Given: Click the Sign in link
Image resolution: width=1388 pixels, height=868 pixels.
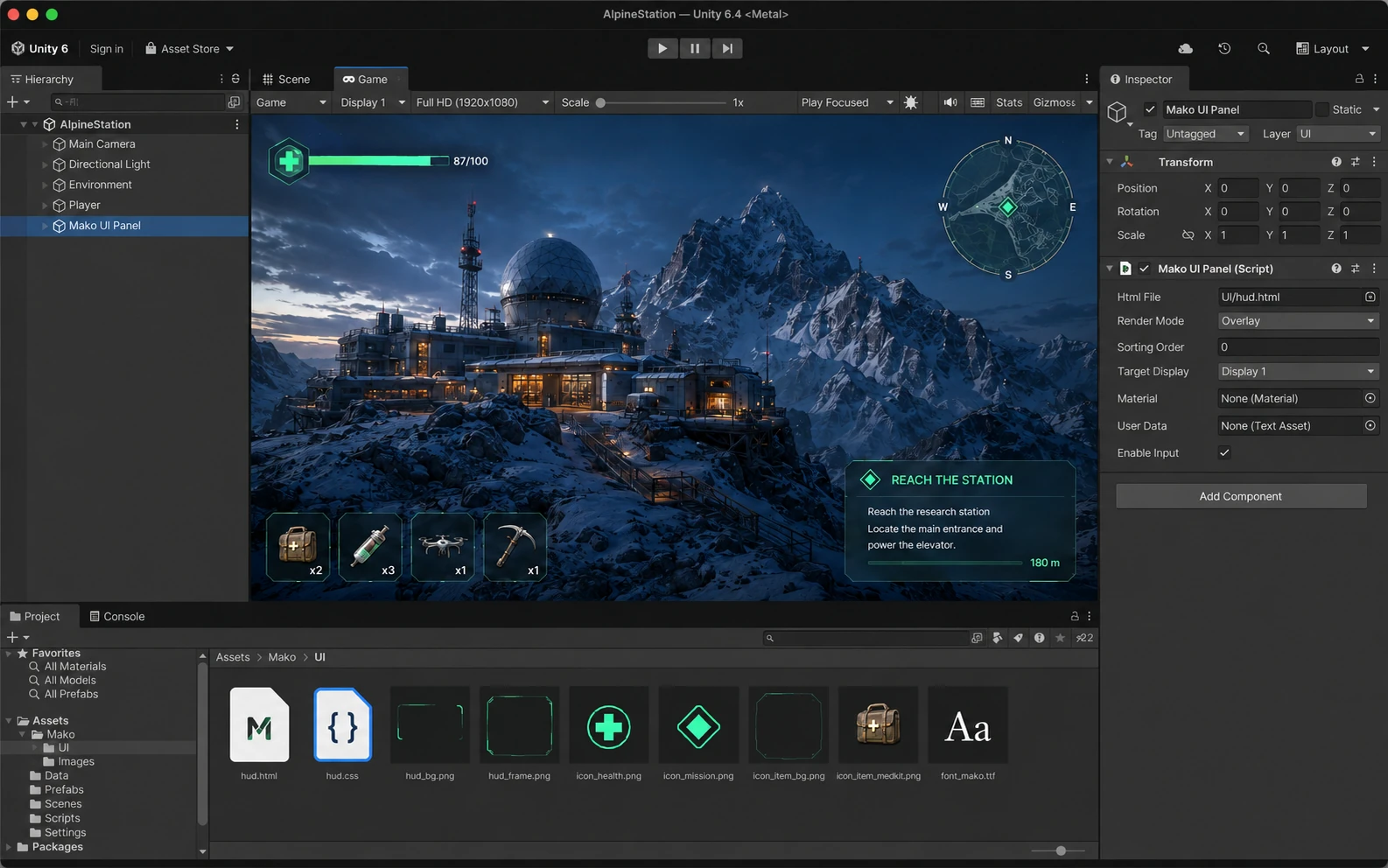Looking at the screenshot, I should click(107, 48).
